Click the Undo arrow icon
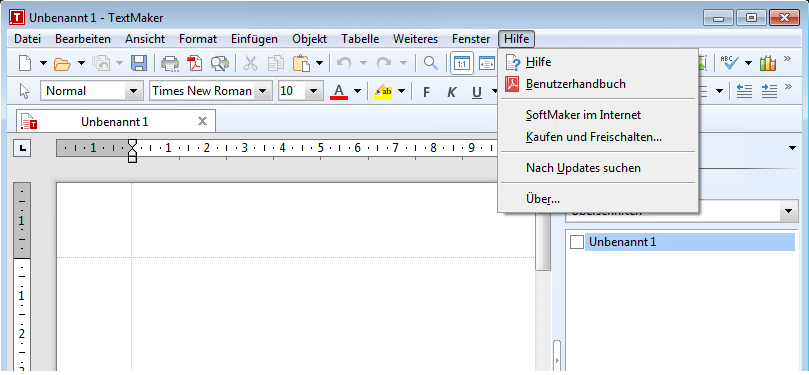 (344, 63)
